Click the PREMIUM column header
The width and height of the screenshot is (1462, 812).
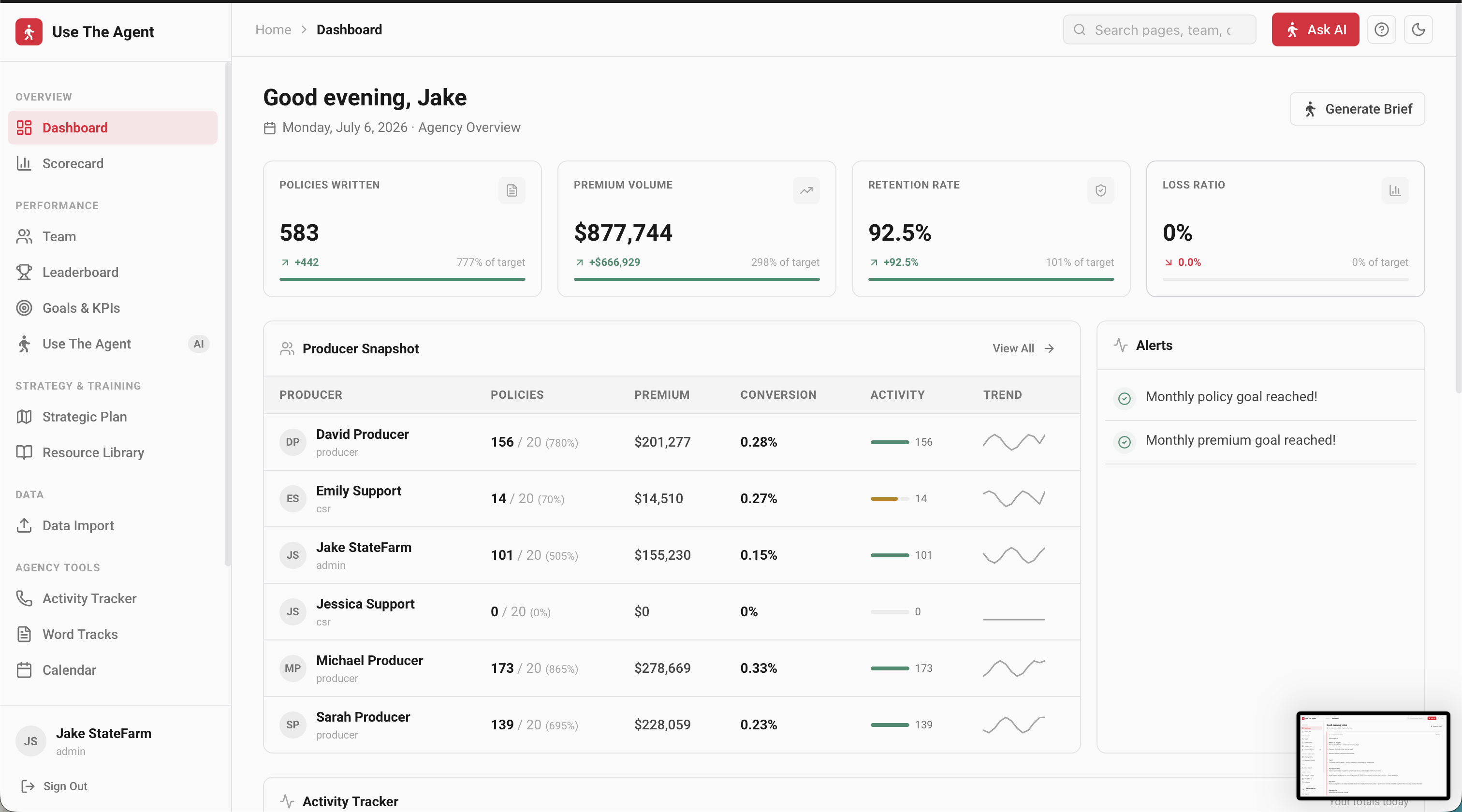point(662,395)
